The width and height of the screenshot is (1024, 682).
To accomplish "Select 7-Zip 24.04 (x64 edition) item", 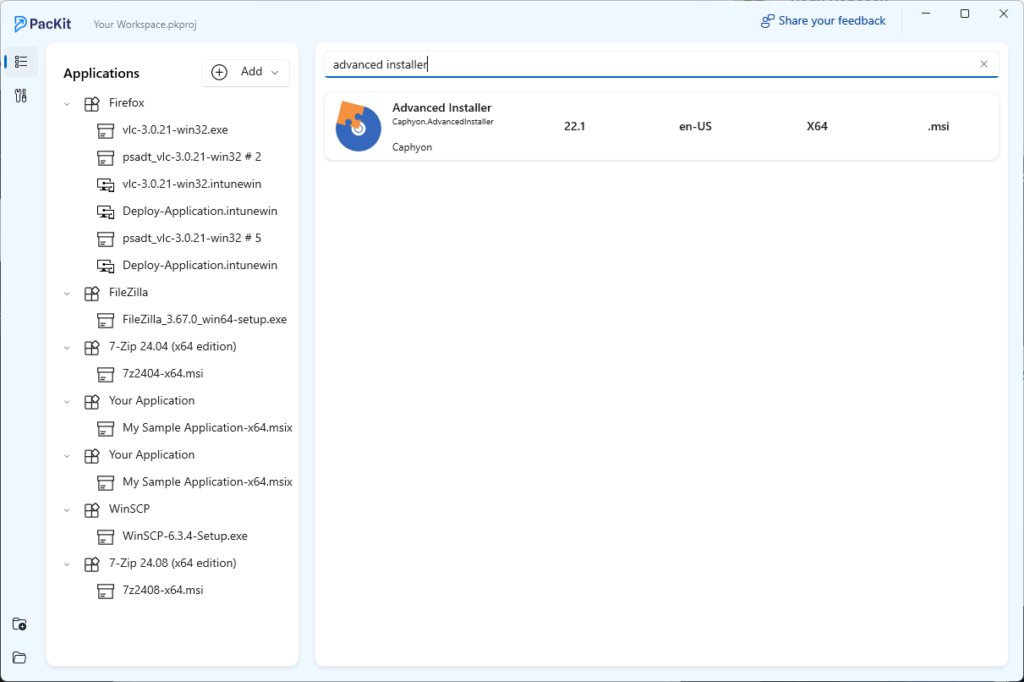I will pos(172,346).
